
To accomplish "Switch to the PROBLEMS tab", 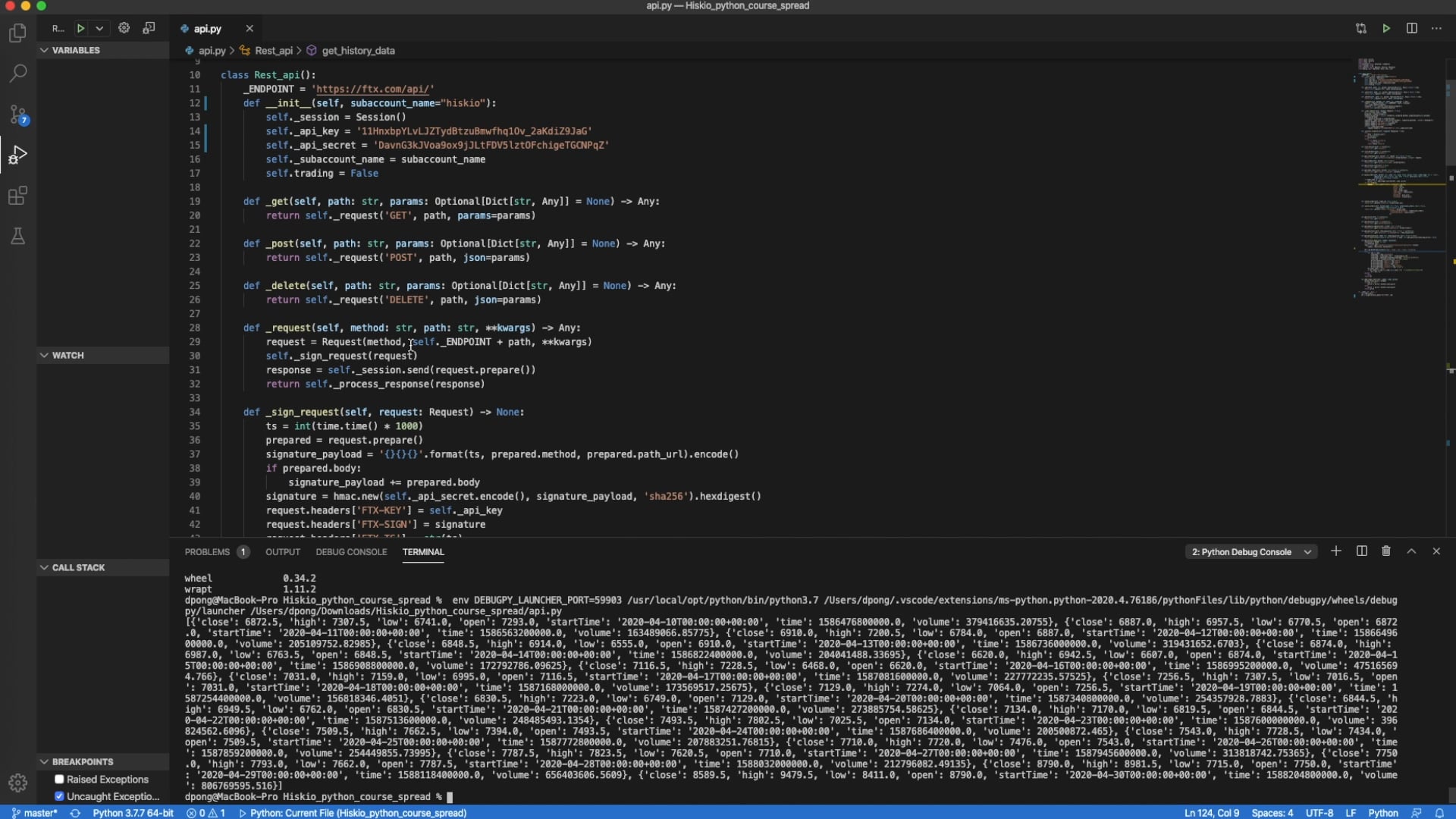I will tap(207, 552).
